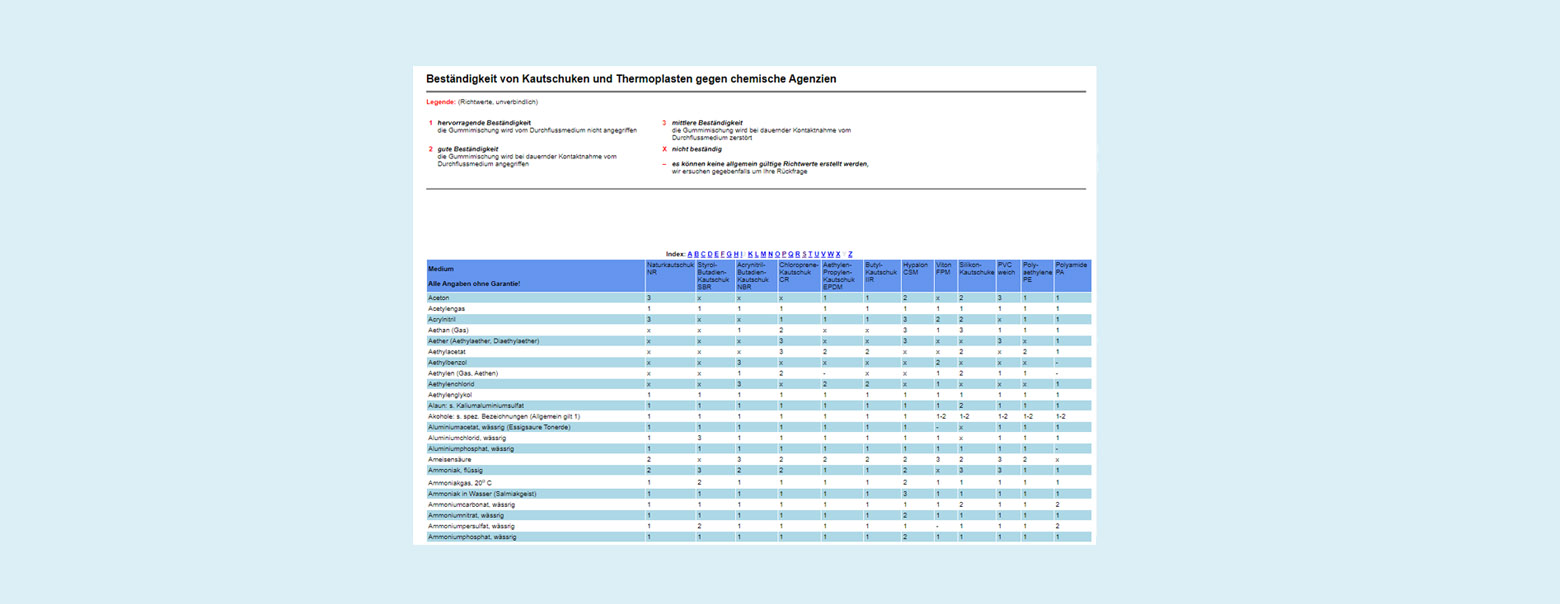Open index letter P section
The image size is (1560, 604).
[x=784, y=254]
